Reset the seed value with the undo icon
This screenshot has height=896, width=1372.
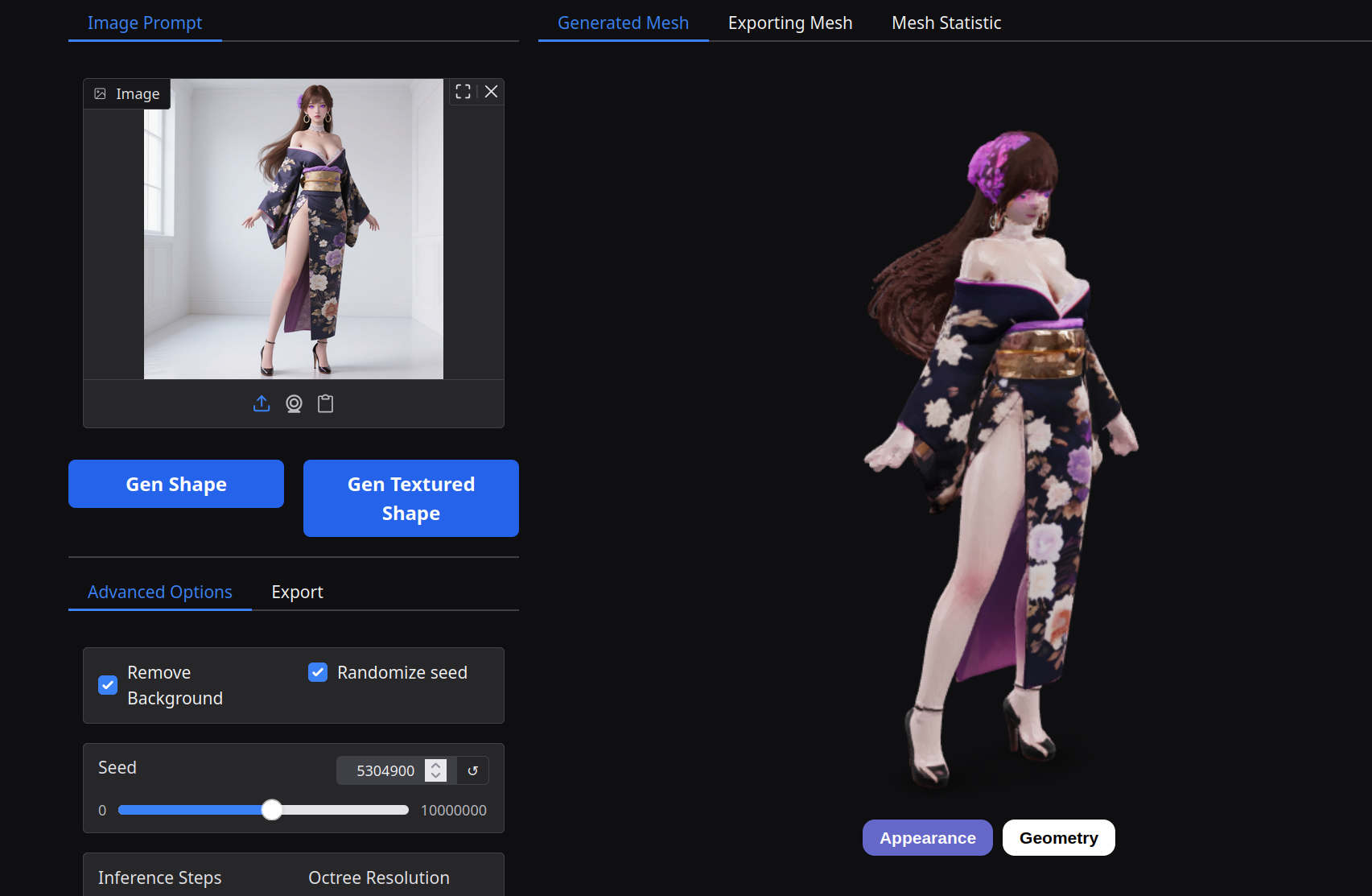473,770
